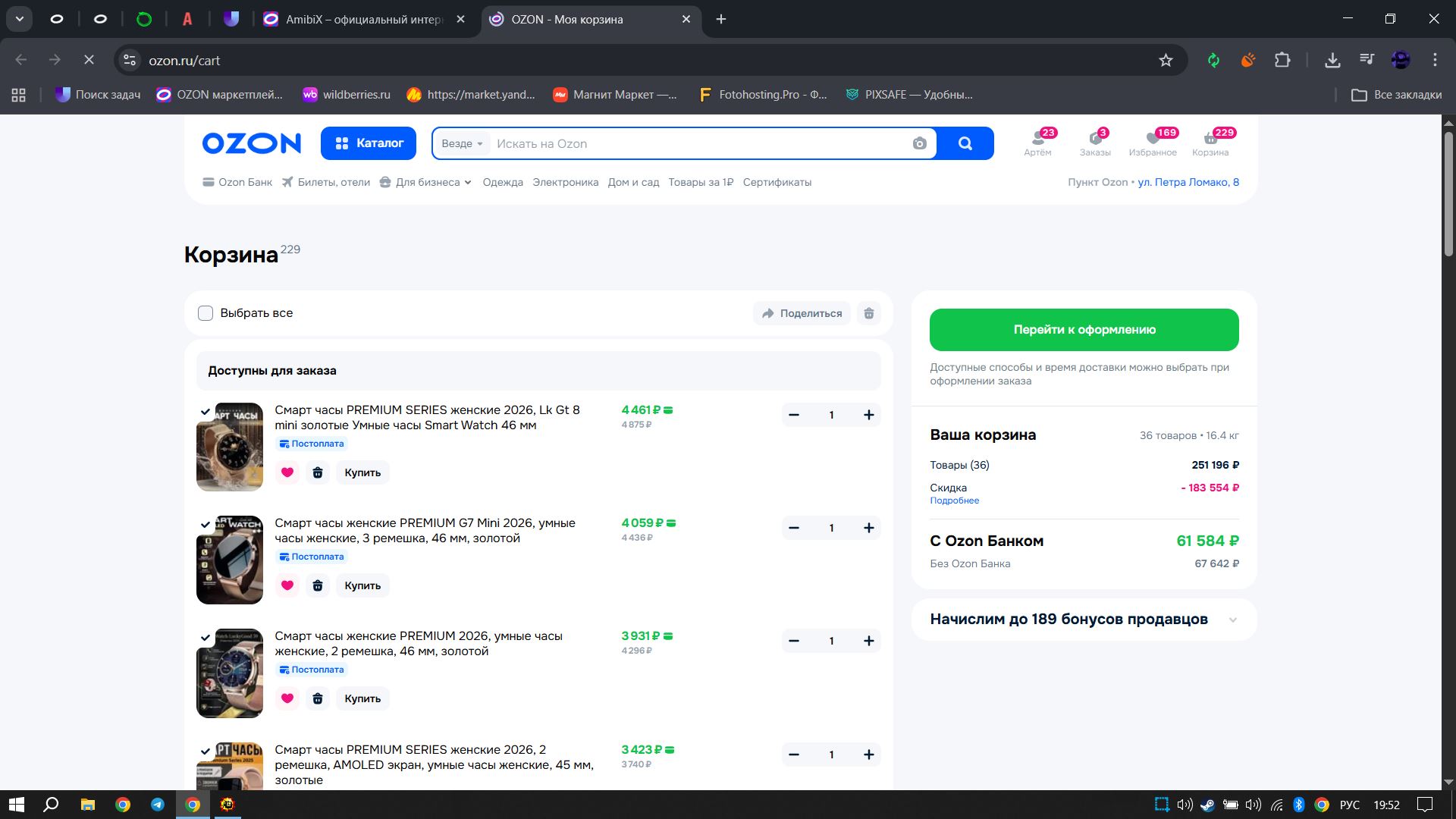Image resolution: width=1456 pixels, height=819 pixels.
Task: Uncheck the Lk Gt 8 mini watch item
Action: [206, 412]
